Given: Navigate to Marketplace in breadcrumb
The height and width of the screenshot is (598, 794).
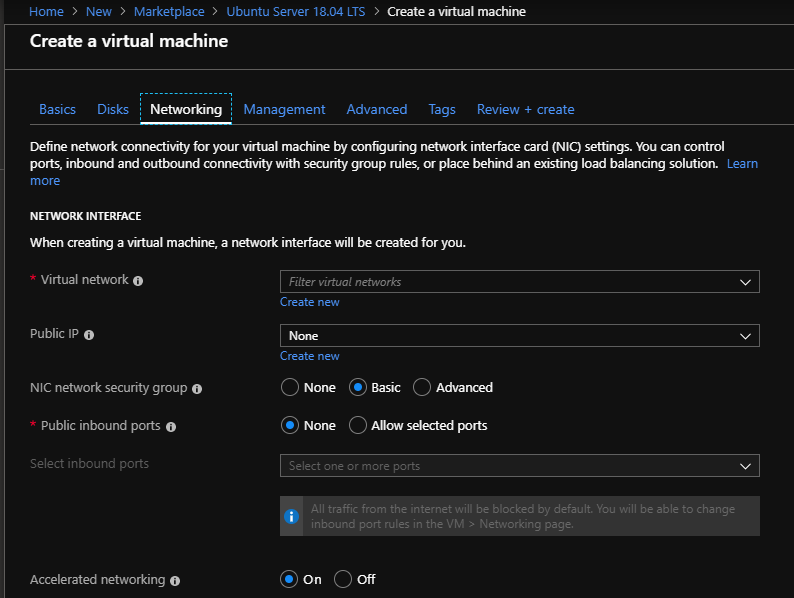Looking at the screenshot, I should pyautogui.click(x=169, y=12).
